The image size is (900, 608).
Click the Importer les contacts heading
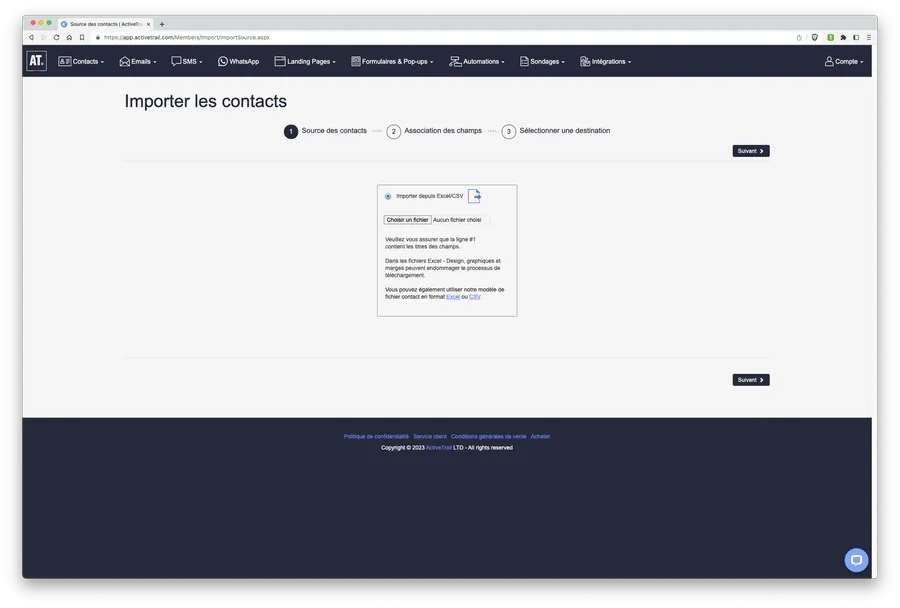click(x=205, y=101)
